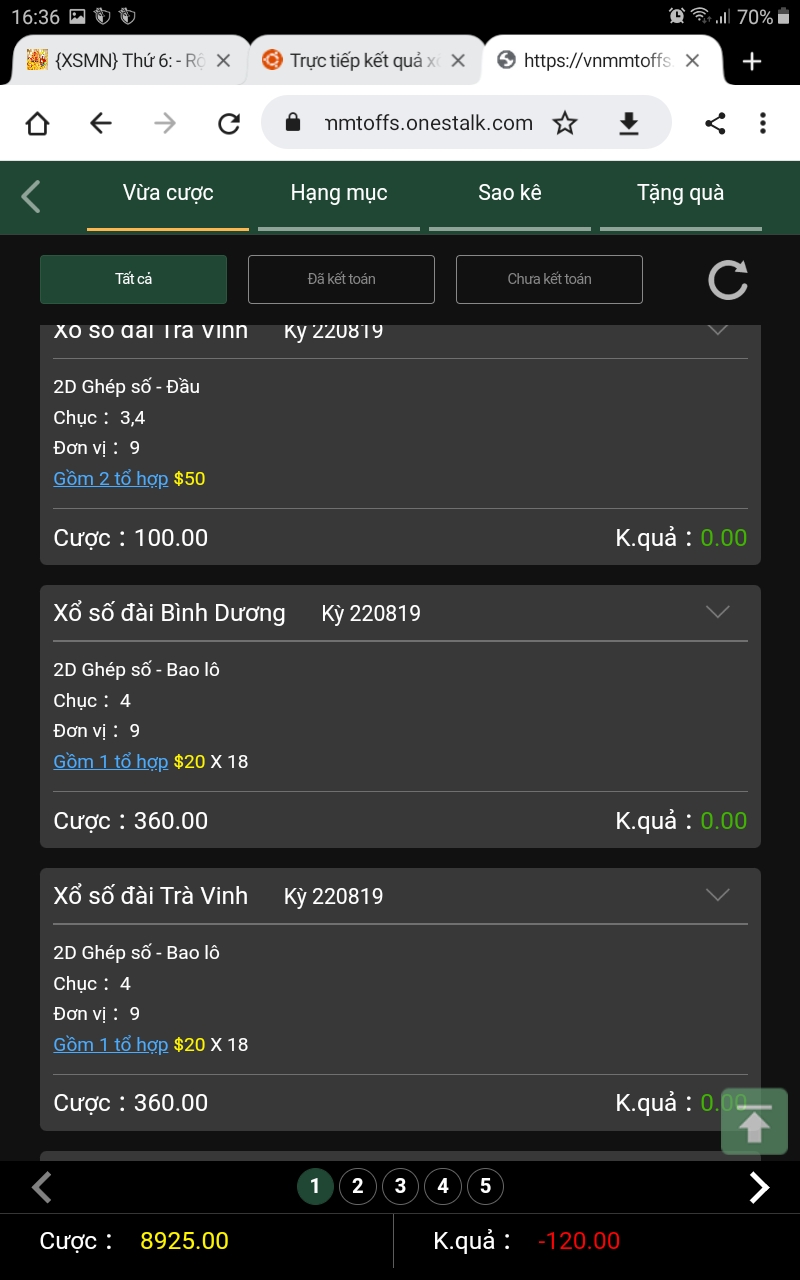Tap the green scroll-to-top arrow button
The width and height of the screenshot is (800, 1280).
(755, 1122)
